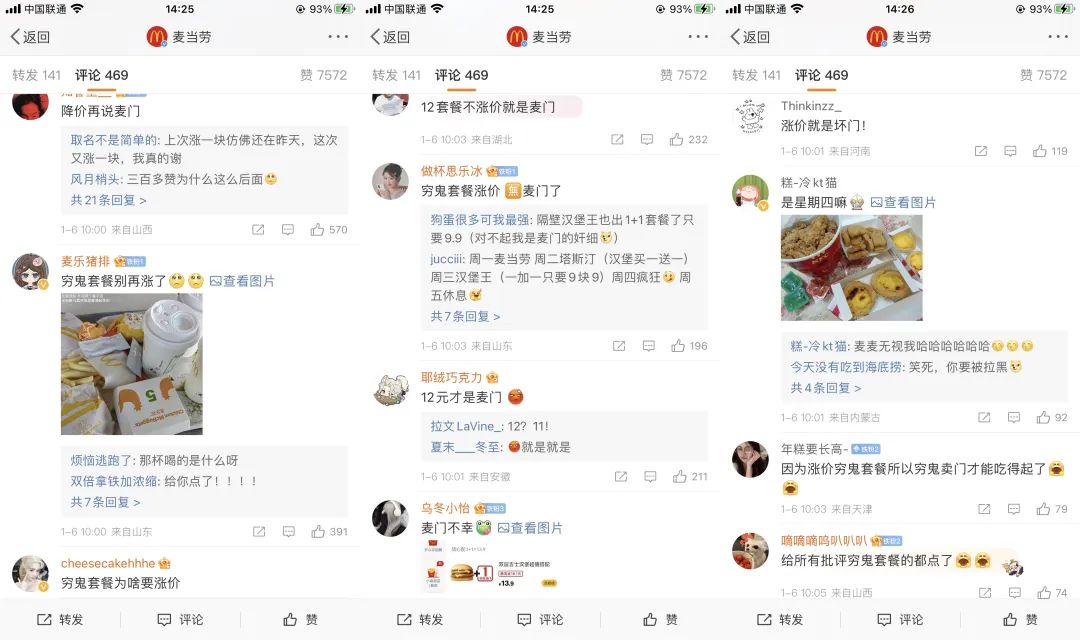Like the comment showing 92 likes
Screen dimensions: 1080x640
(1052, 417)
